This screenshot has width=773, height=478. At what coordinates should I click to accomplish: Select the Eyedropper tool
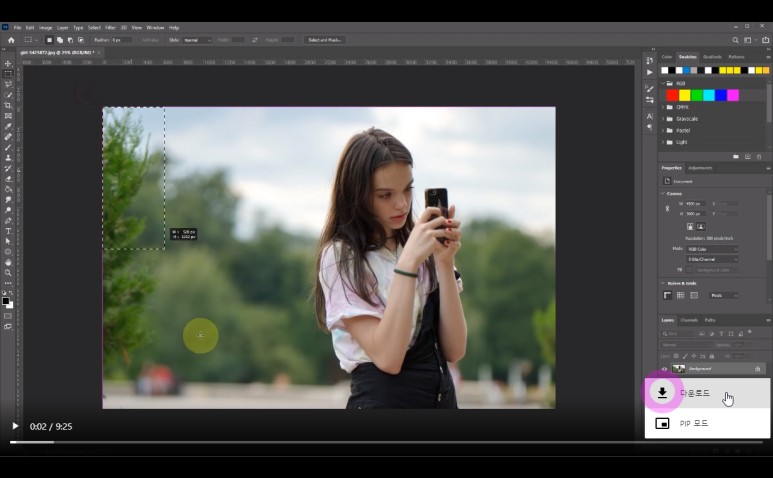click(x=8, y=126)
